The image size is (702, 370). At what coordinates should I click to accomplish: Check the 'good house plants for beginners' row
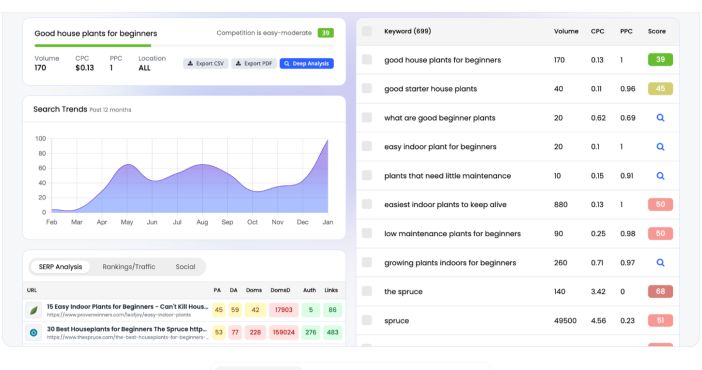click(367, 60)
